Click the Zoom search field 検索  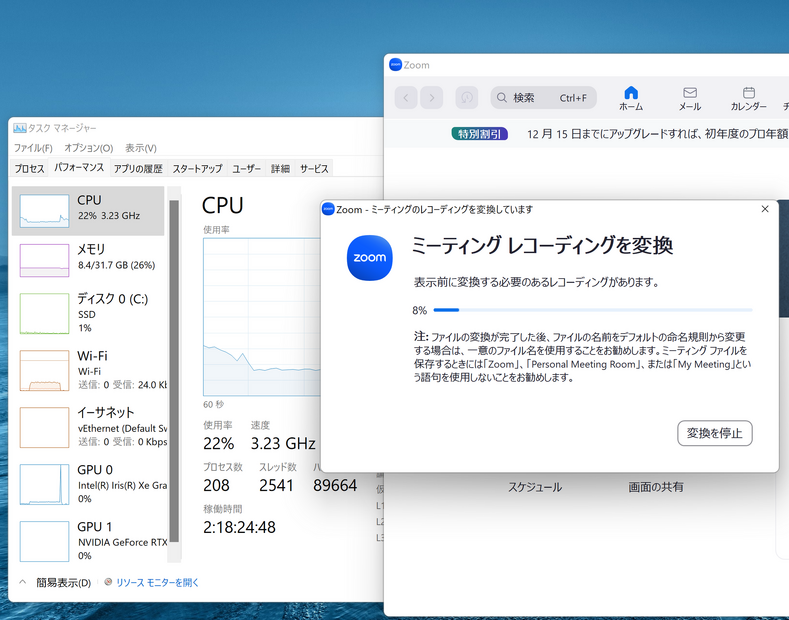[x=543, y=98]
